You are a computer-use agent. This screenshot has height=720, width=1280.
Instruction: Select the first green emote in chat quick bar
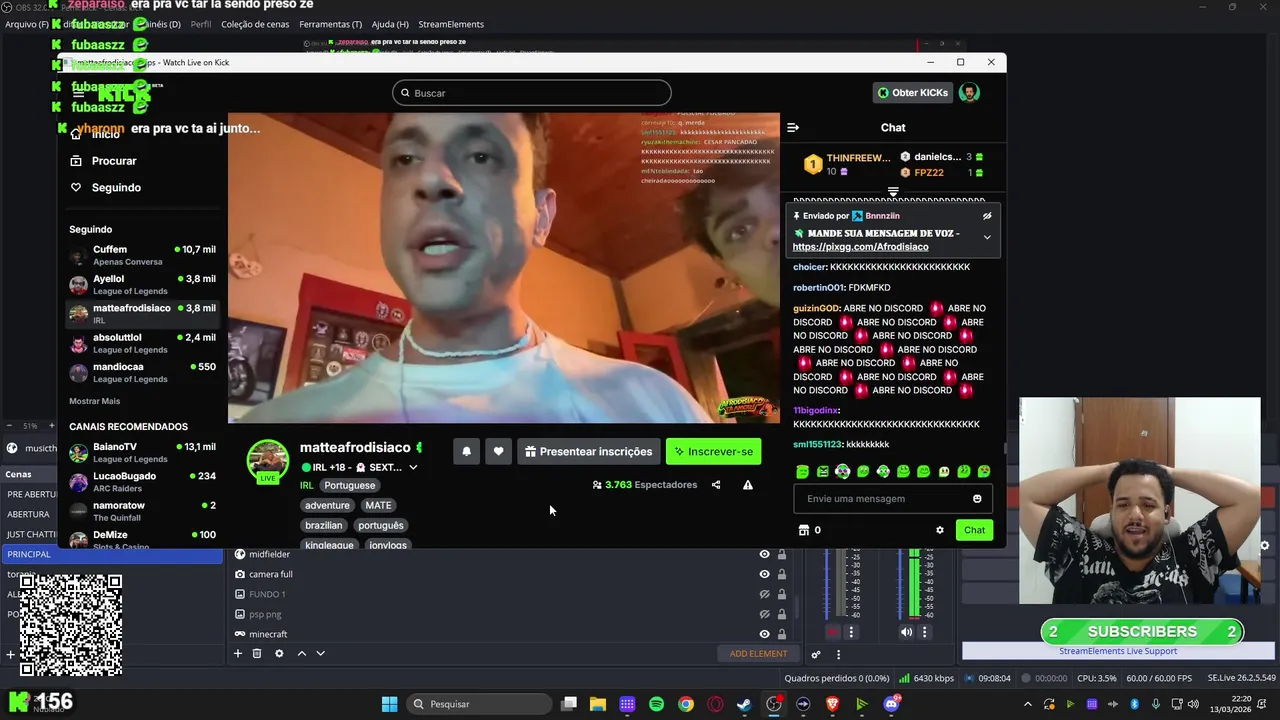(803, 471)
